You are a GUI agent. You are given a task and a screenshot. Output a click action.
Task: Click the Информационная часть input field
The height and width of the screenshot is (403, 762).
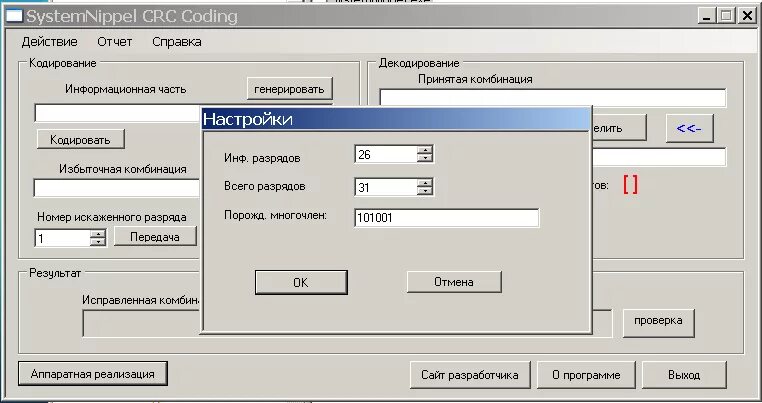coord(118,113)
